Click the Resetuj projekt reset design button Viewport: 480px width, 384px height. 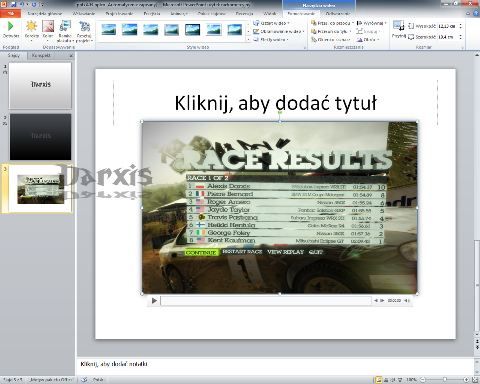point(84,31)
